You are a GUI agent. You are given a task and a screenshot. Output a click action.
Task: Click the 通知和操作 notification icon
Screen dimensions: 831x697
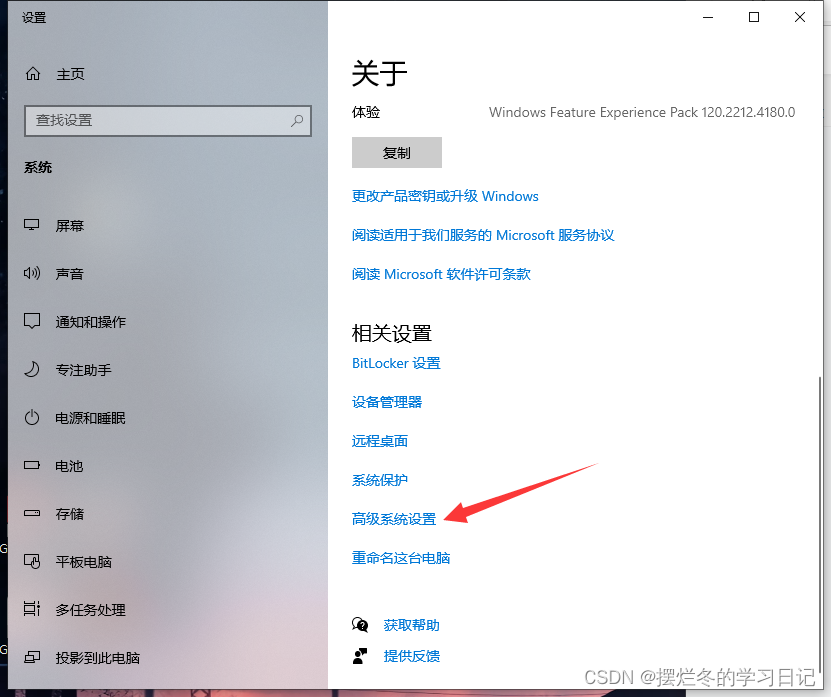[32, 321]
